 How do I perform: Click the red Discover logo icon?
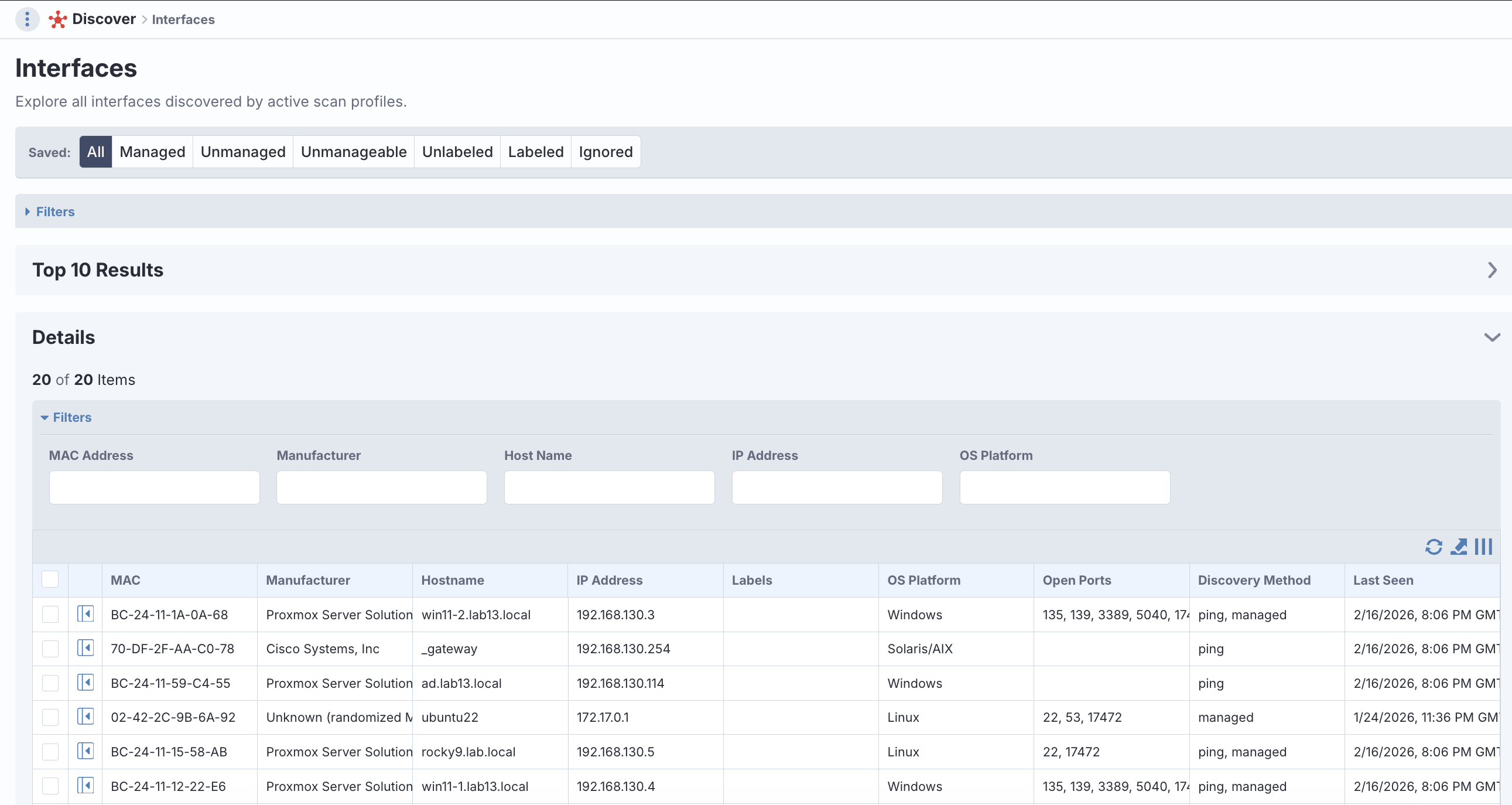[57, 19]
